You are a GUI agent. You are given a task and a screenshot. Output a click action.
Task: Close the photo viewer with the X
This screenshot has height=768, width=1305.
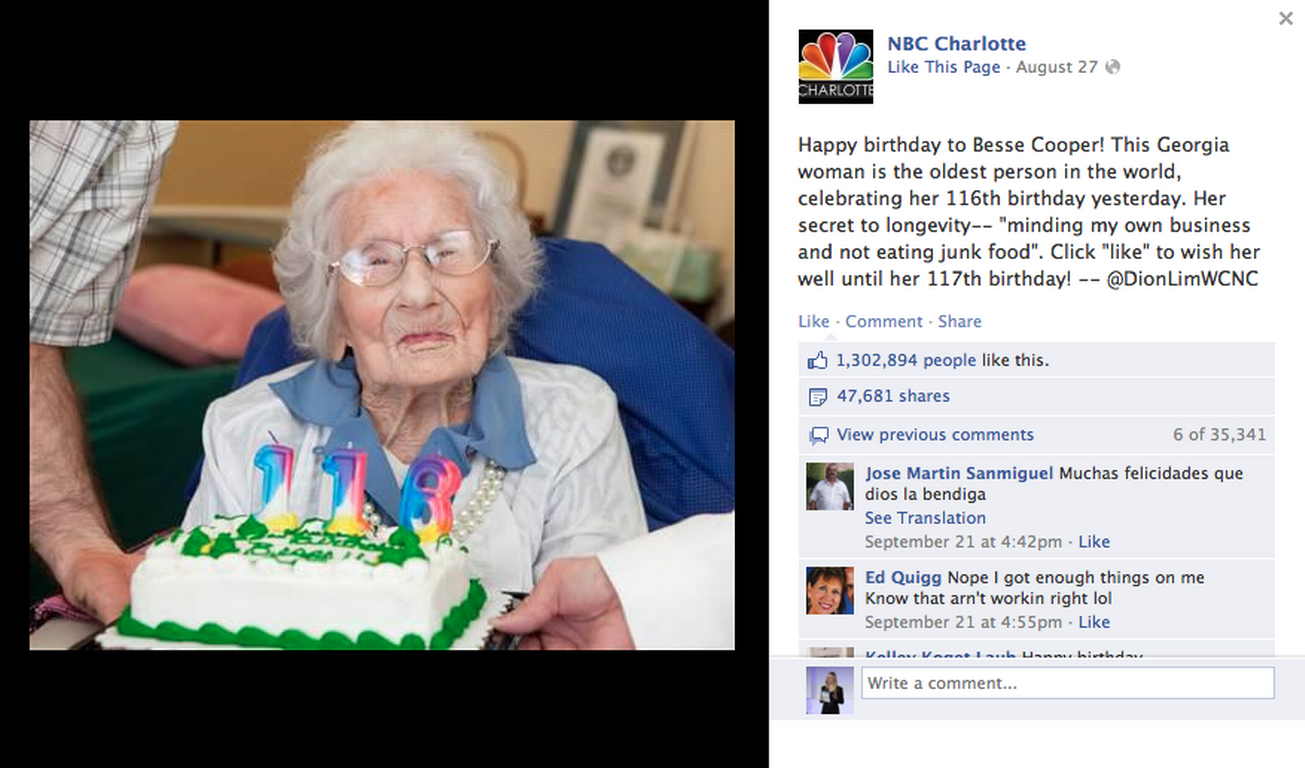coord(1285,18)
